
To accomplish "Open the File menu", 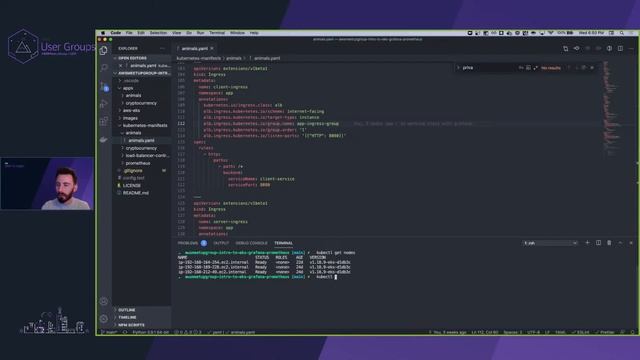I will 129,33.
